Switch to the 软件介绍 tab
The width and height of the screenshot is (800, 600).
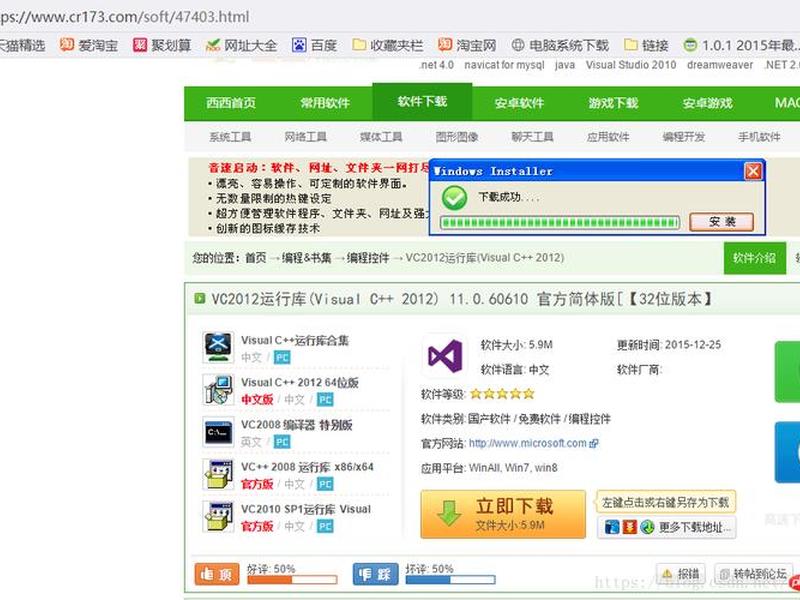point(755,258)
